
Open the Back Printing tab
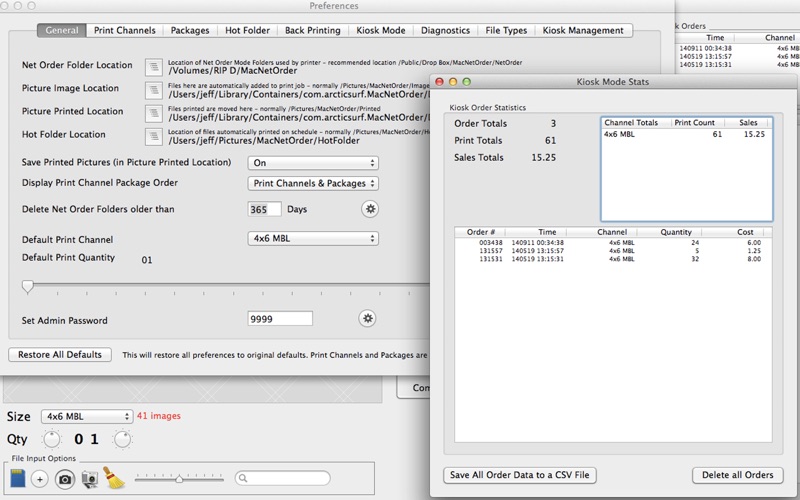click(312, 30)
